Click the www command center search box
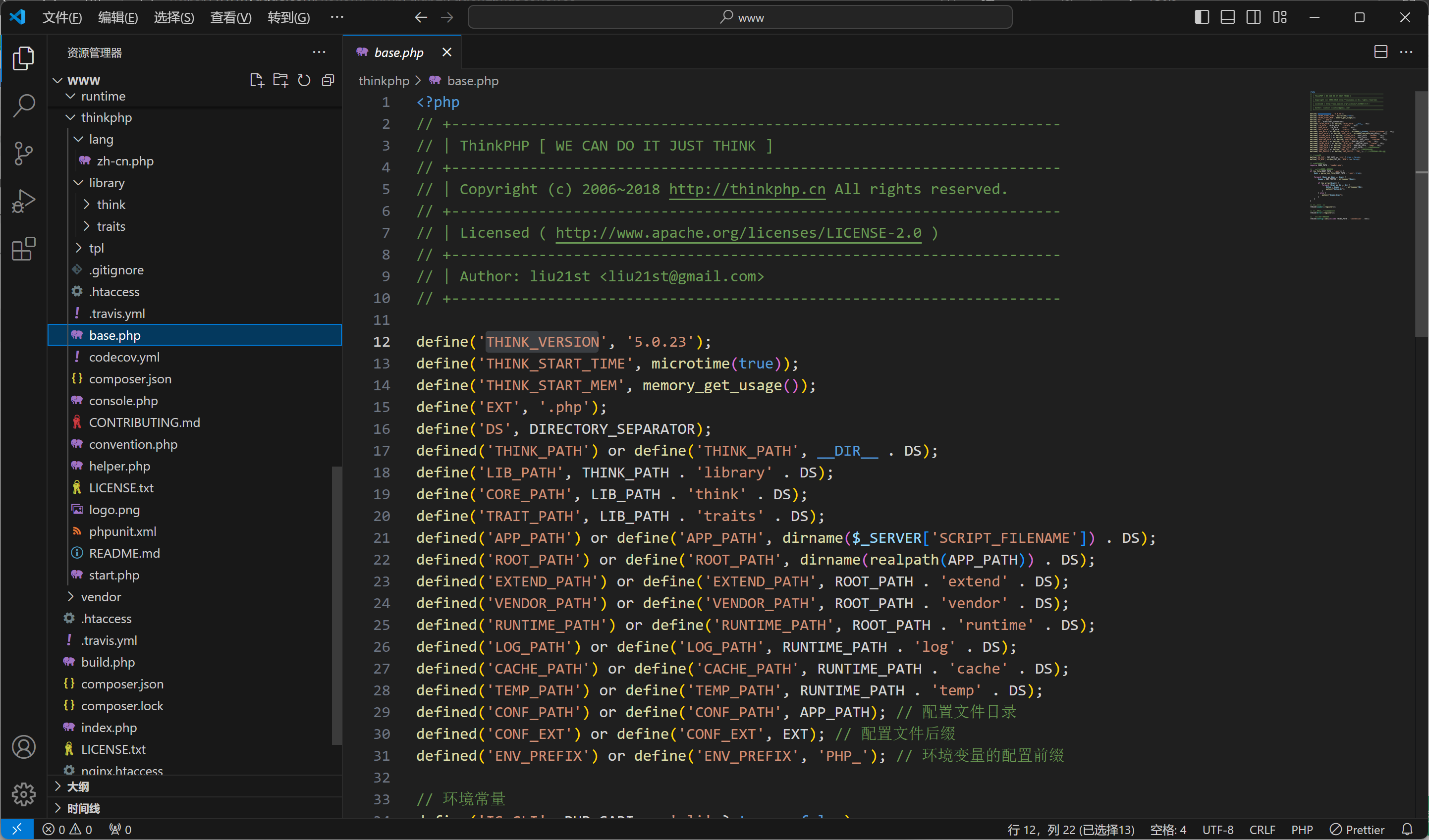1429x840 pixels. (739, 17)
